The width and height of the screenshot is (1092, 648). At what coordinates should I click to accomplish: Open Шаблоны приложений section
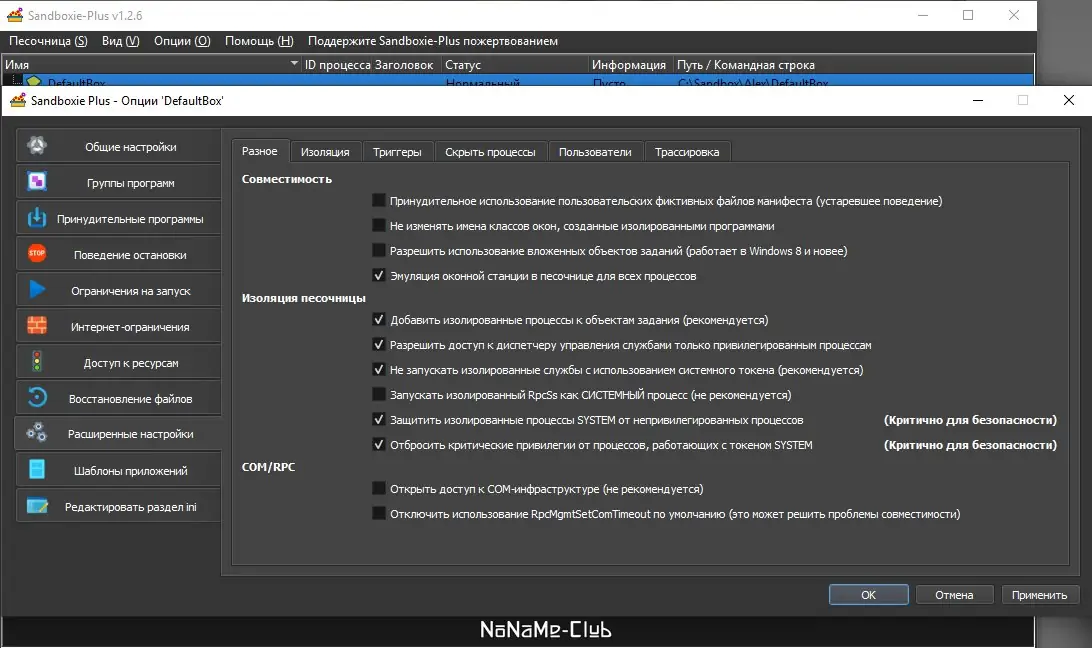118,470
